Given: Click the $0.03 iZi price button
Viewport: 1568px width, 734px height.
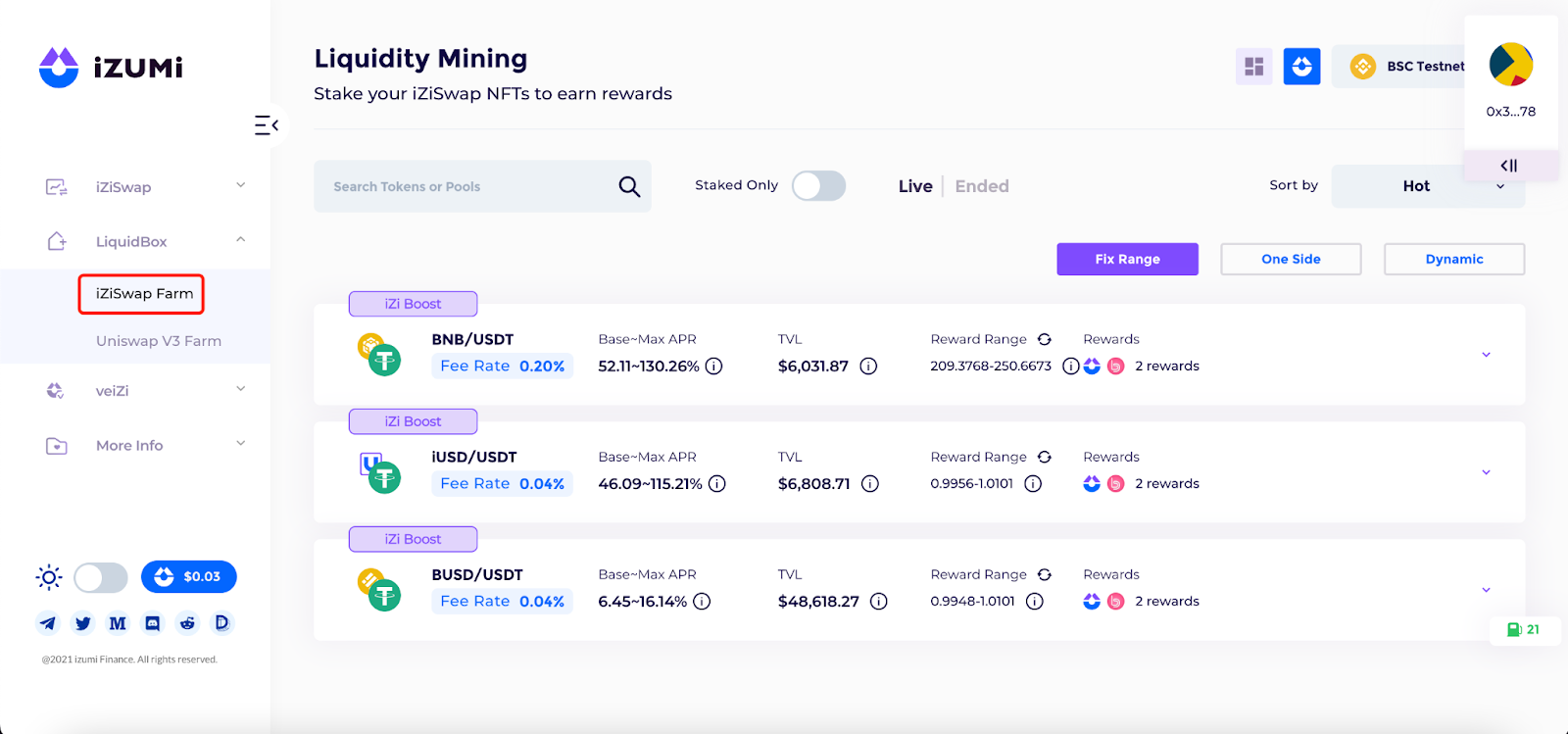Looking at the screenshot, I should point(189,577).
